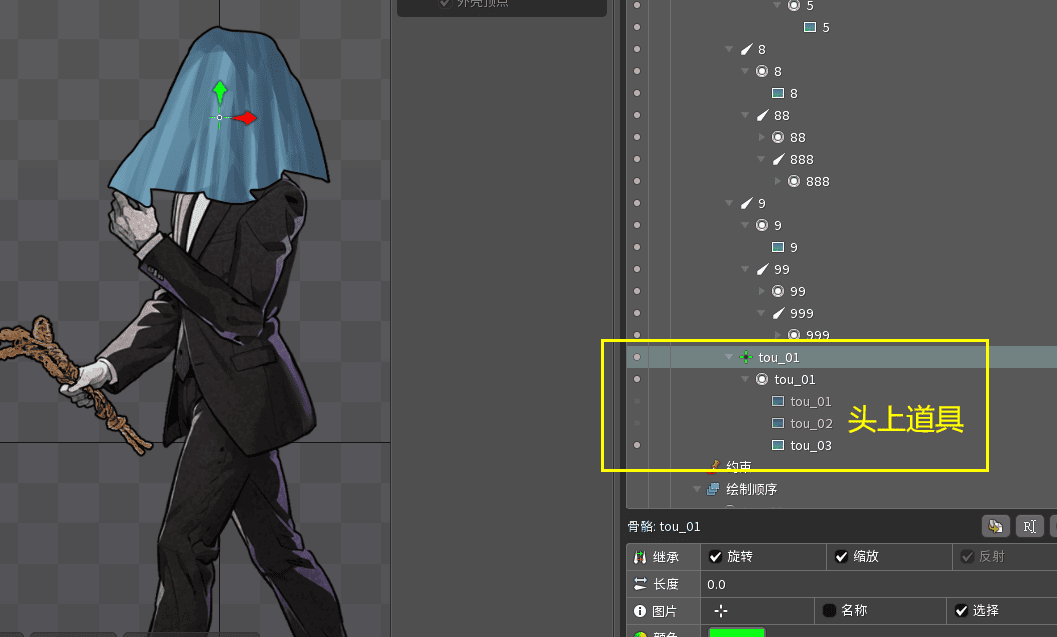Click the duplicate bone icon button
Image resolution: width=1057 pixels, height=637 pixels.
coord(995,526)
